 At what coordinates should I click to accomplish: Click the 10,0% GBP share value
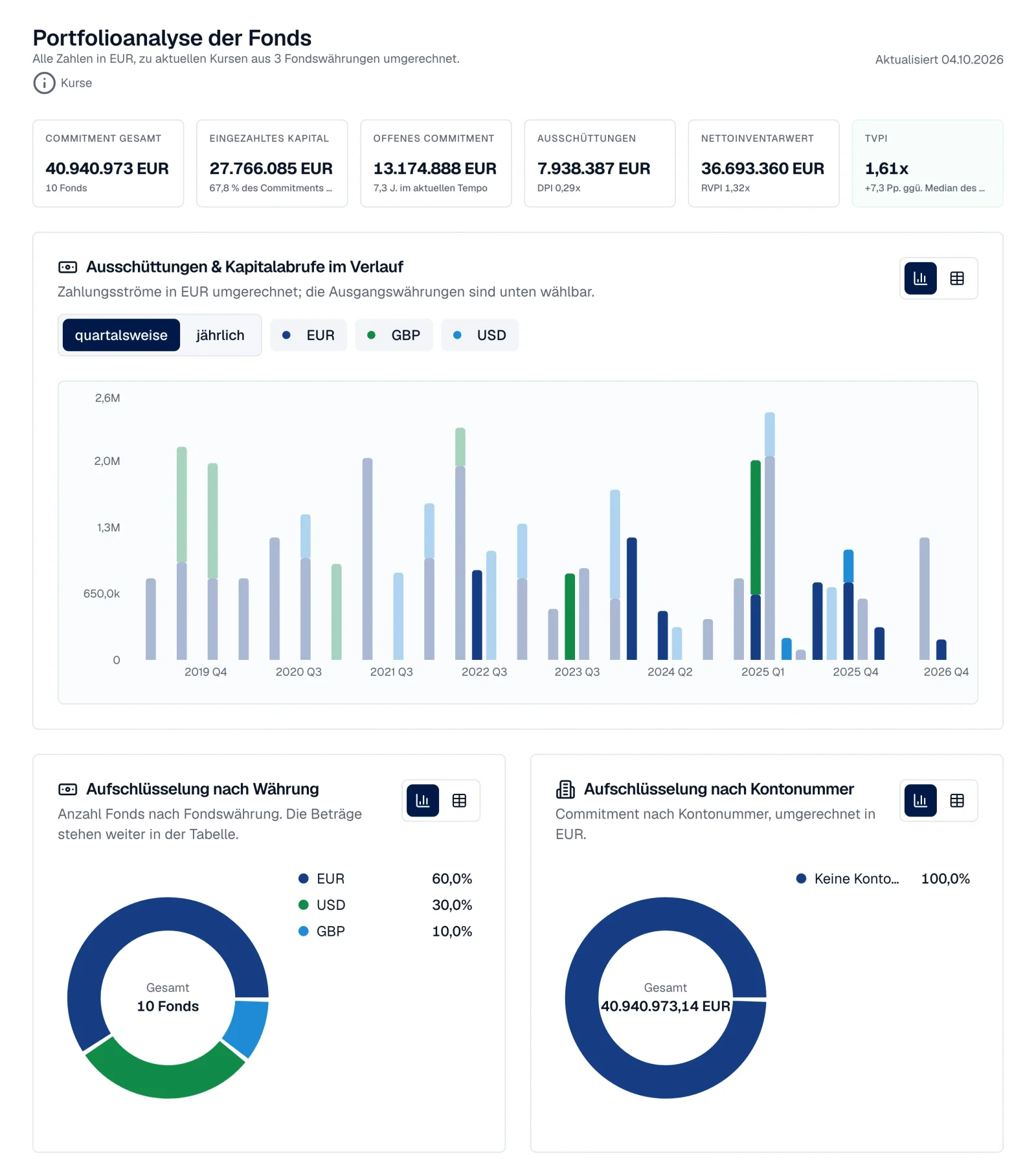point(452,931)
